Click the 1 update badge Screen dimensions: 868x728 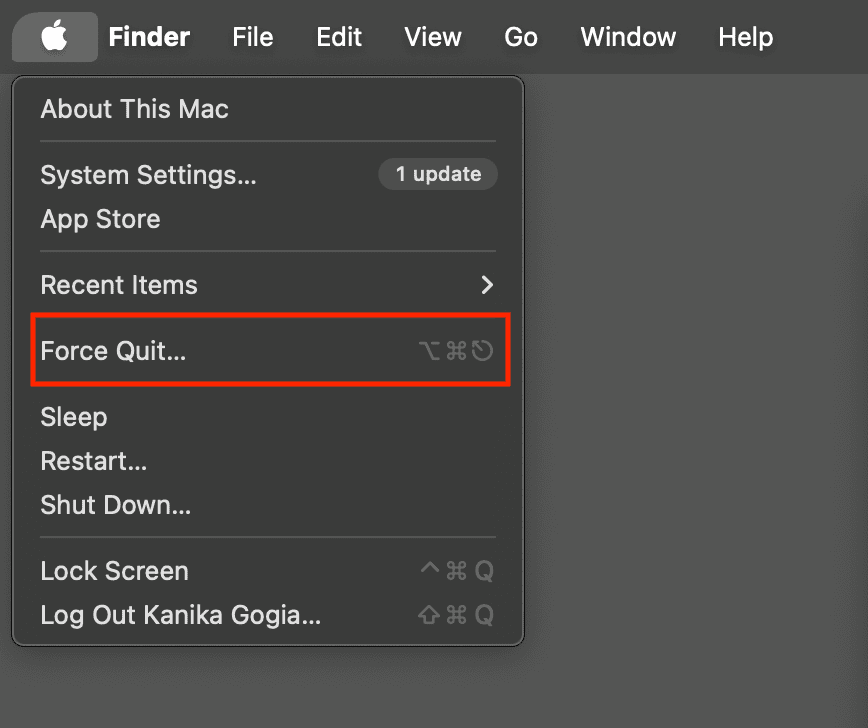[438, 174]
